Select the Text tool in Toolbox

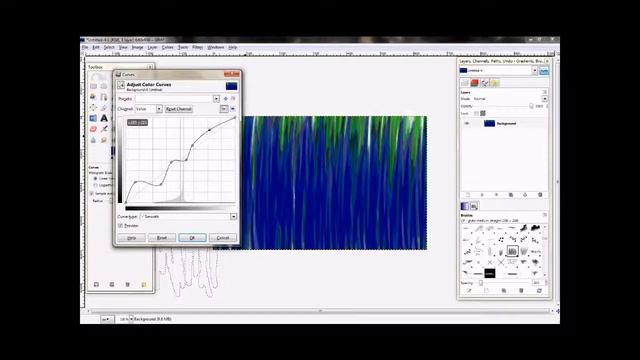(104, 118)
